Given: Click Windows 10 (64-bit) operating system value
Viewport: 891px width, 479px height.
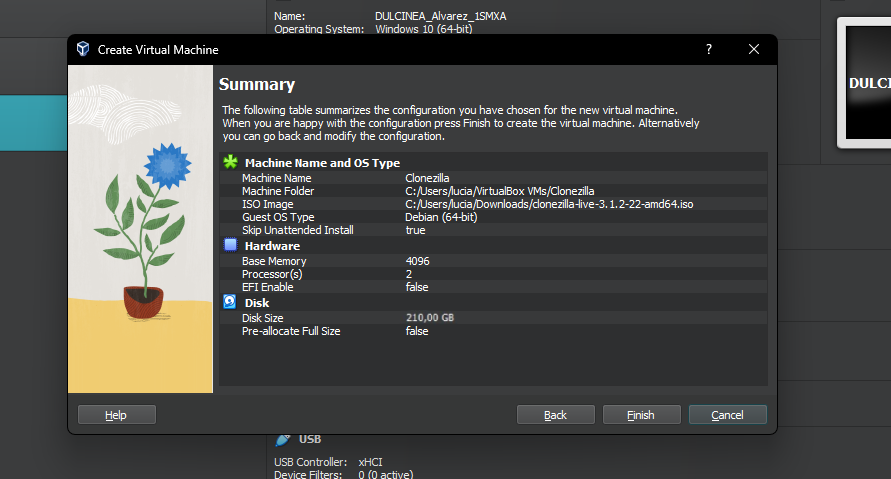Looking at the screenshot, I should [x=424, y=28].
